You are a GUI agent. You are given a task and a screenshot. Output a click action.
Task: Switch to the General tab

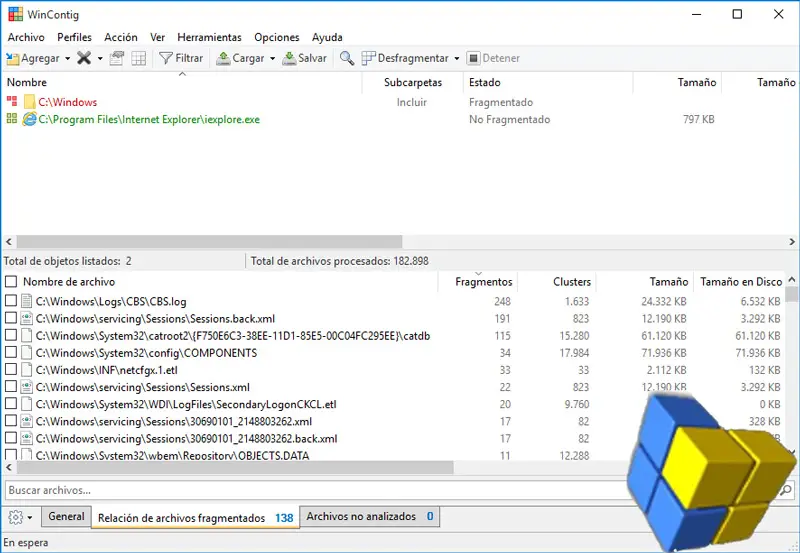click(66, 516)
